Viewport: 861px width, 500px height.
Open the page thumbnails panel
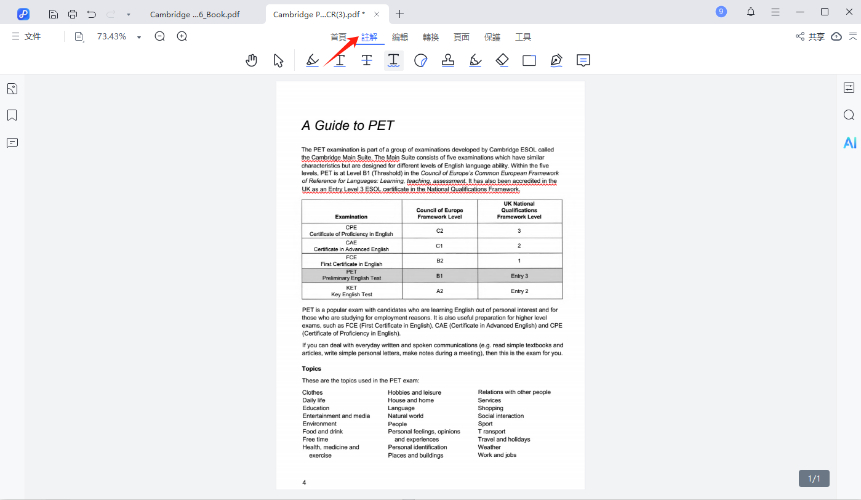pyautogui.click(x=12, y=88)
